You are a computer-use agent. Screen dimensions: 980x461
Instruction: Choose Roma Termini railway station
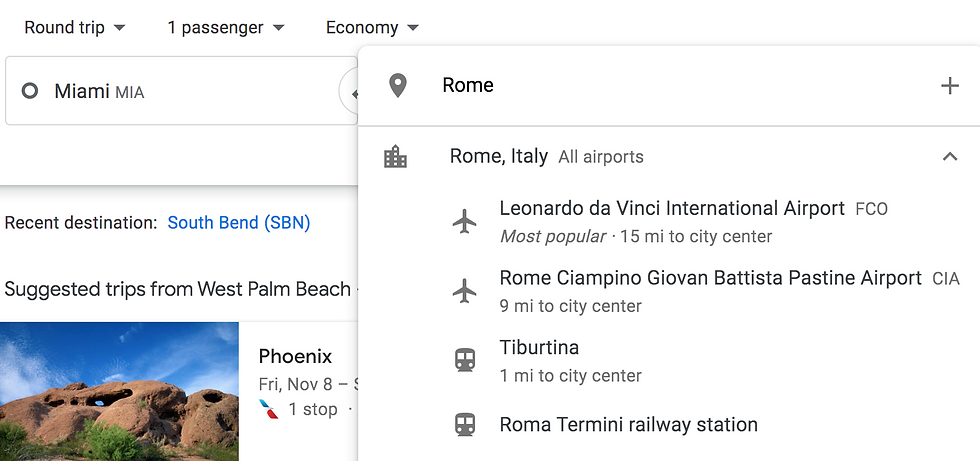628,425
